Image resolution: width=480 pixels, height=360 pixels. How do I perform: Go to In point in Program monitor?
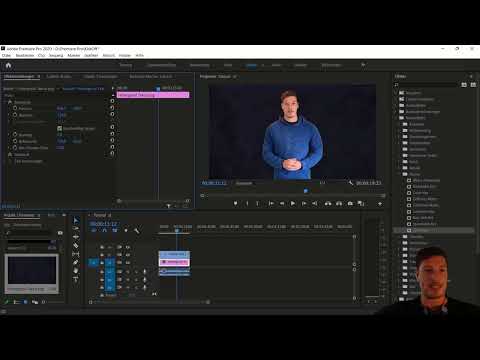coord(271,203)
